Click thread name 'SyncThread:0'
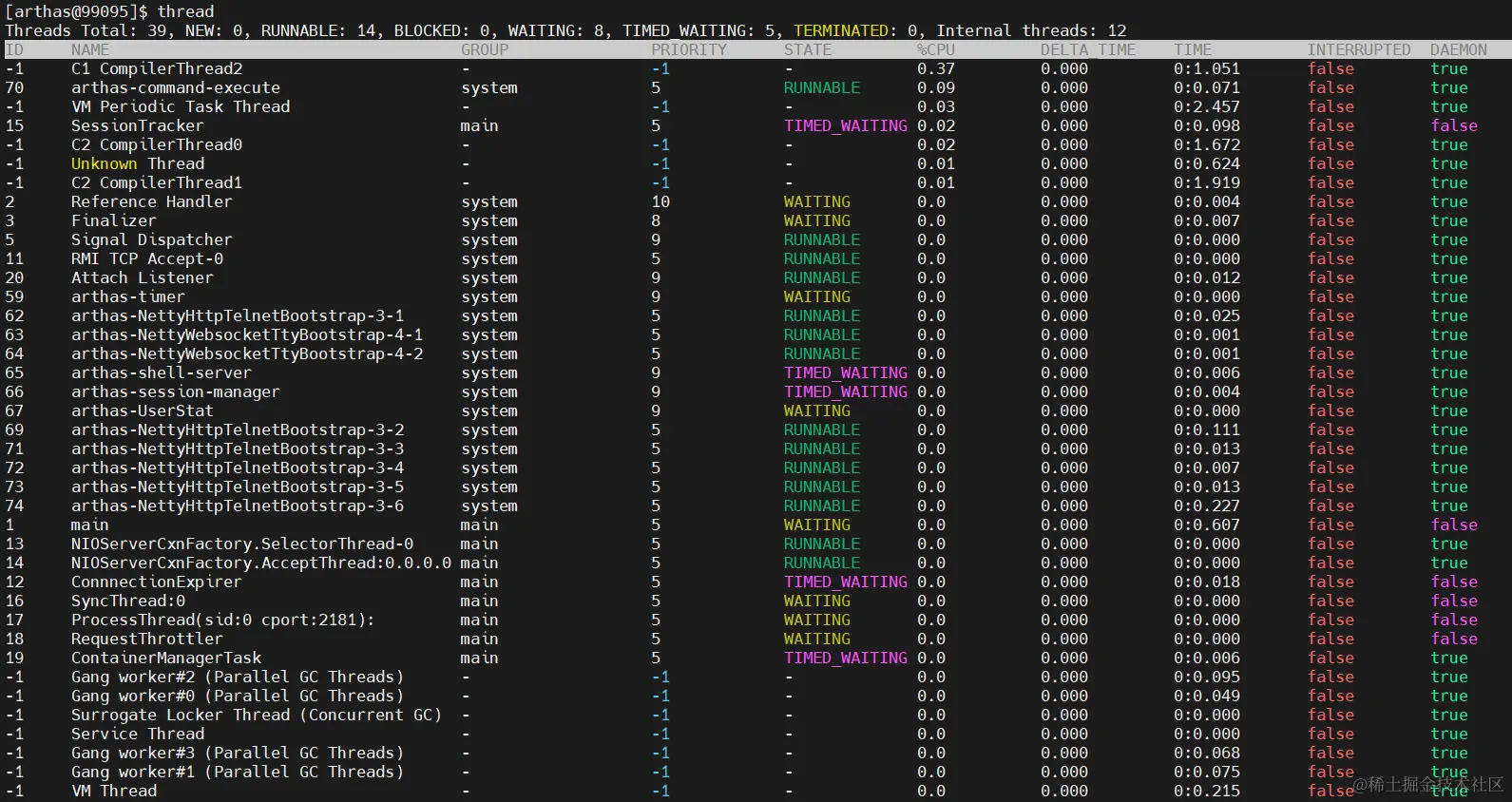 click(128, 601)
